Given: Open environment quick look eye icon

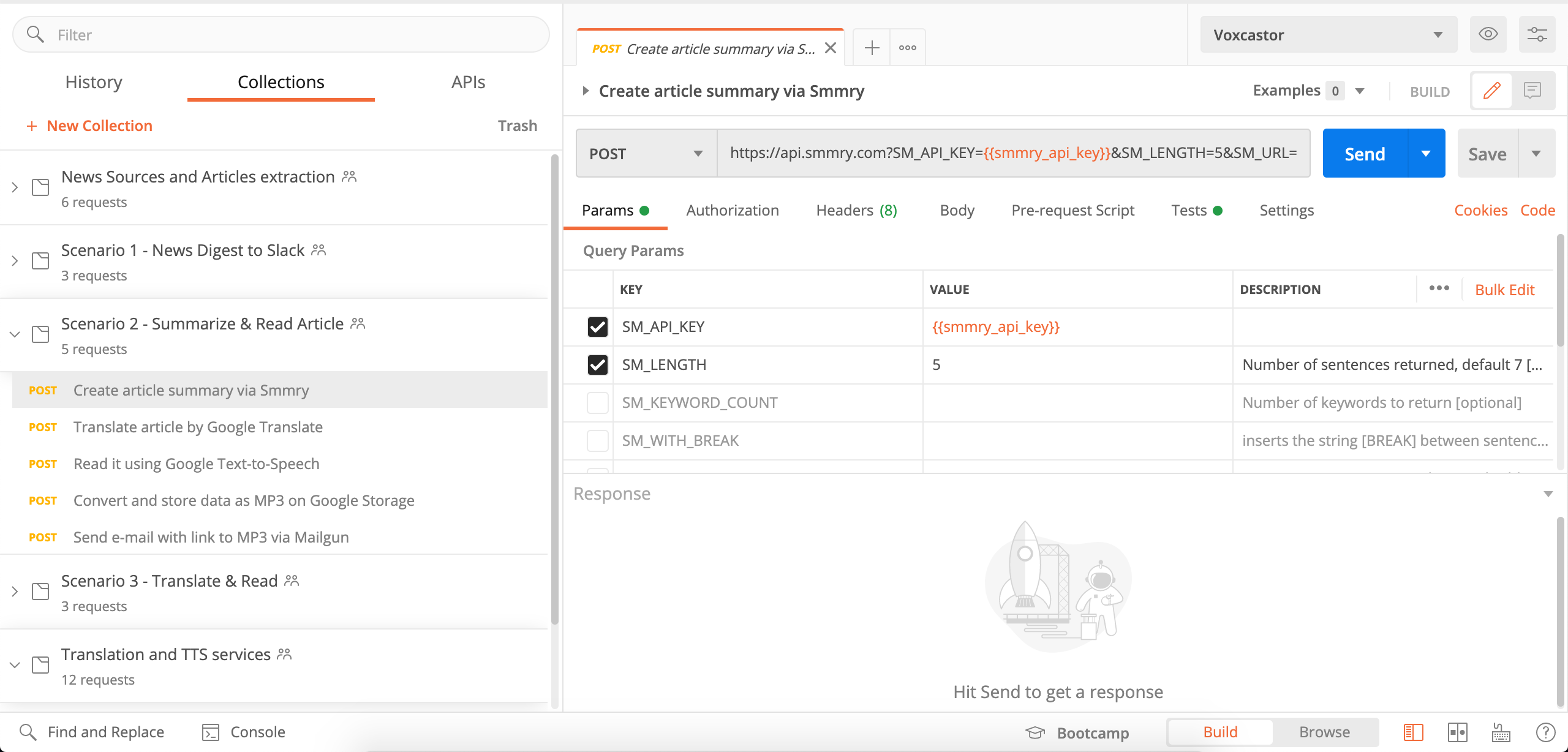Looking at the screenshot, I should click(1488, 34).
